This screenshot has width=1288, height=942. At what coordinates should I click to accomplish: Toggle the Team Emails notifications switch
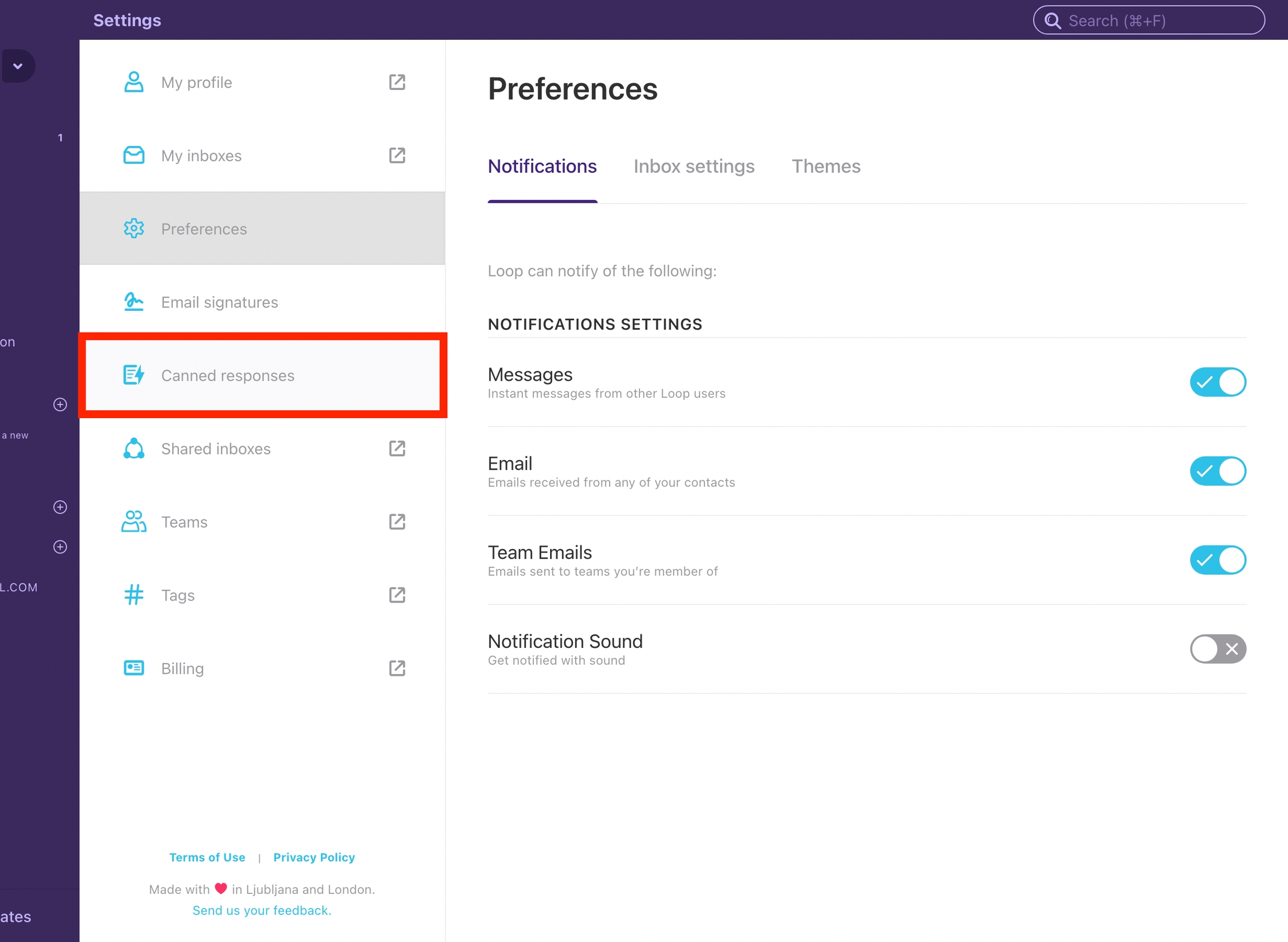point(1218,560)
